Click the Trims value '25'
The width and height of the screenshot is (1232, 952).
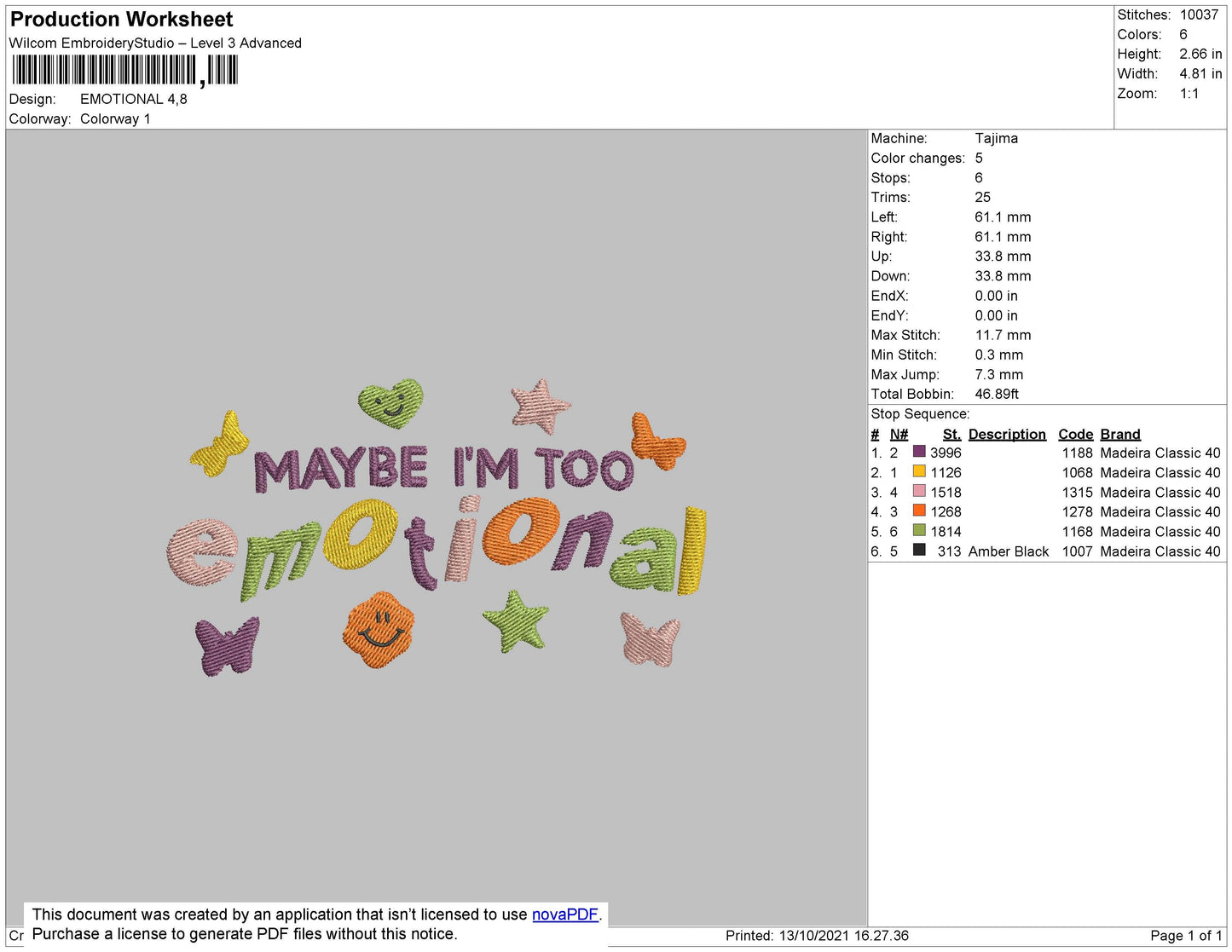983,197
